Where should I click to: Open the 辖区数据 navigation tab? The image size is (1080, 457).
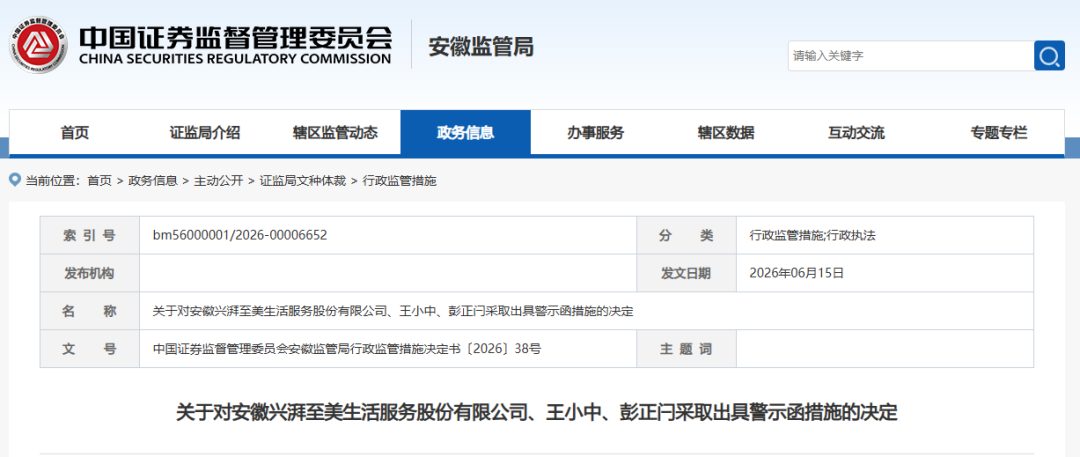click(725, 133)
